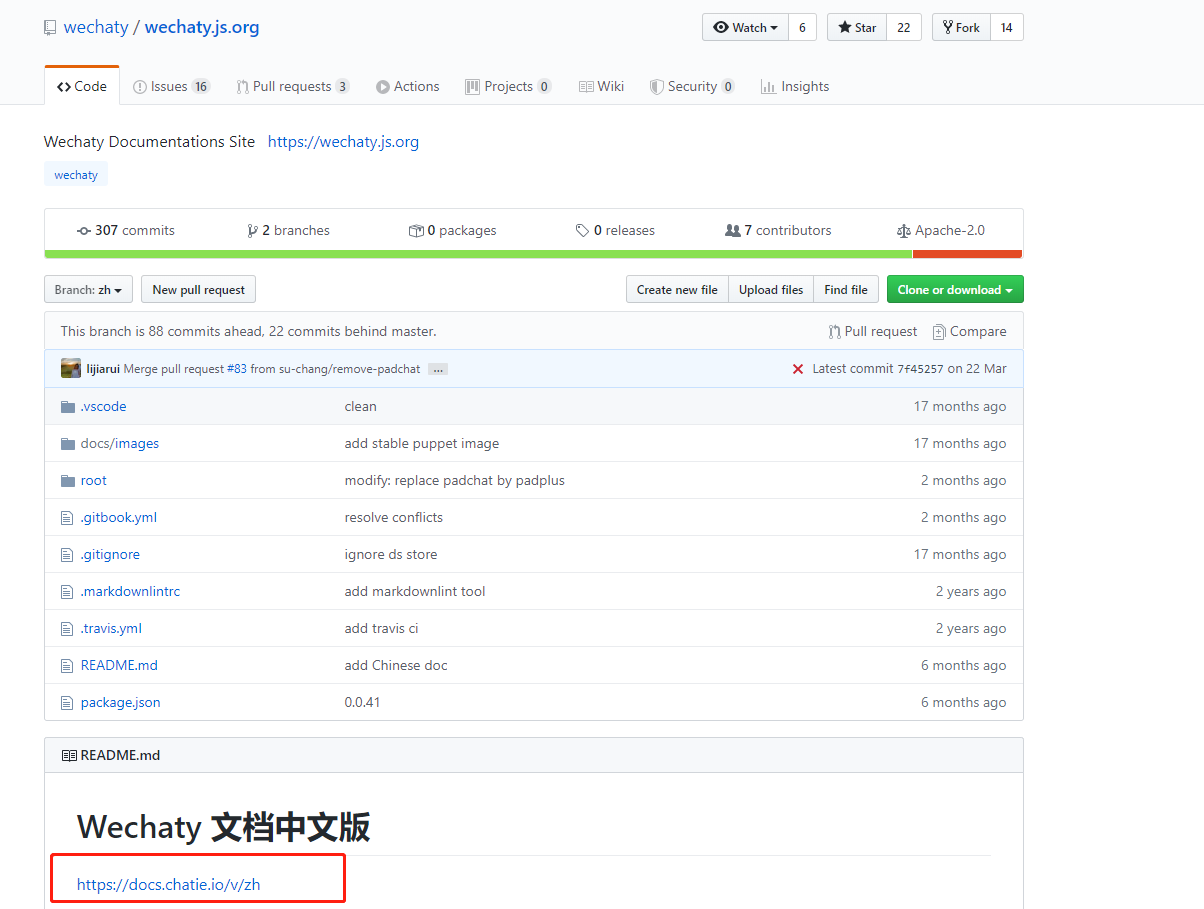Click the README.md header icon
This screenshot has height=909, width=1204.
pyautogui.click(x=69, y=755)
